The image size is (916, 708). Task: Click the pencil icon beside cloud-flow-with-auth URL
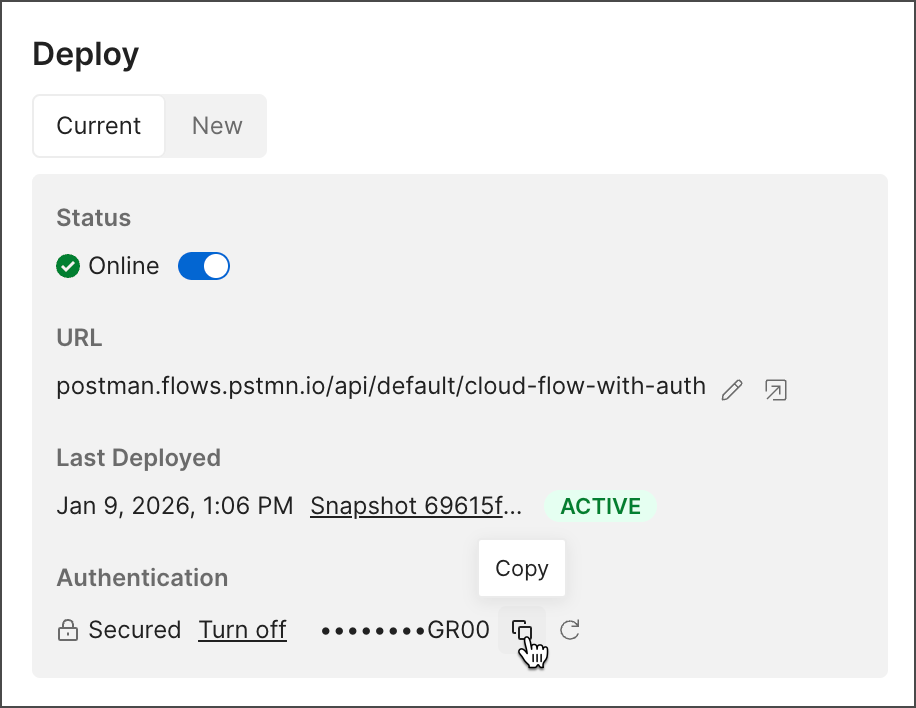click(731, 389)
